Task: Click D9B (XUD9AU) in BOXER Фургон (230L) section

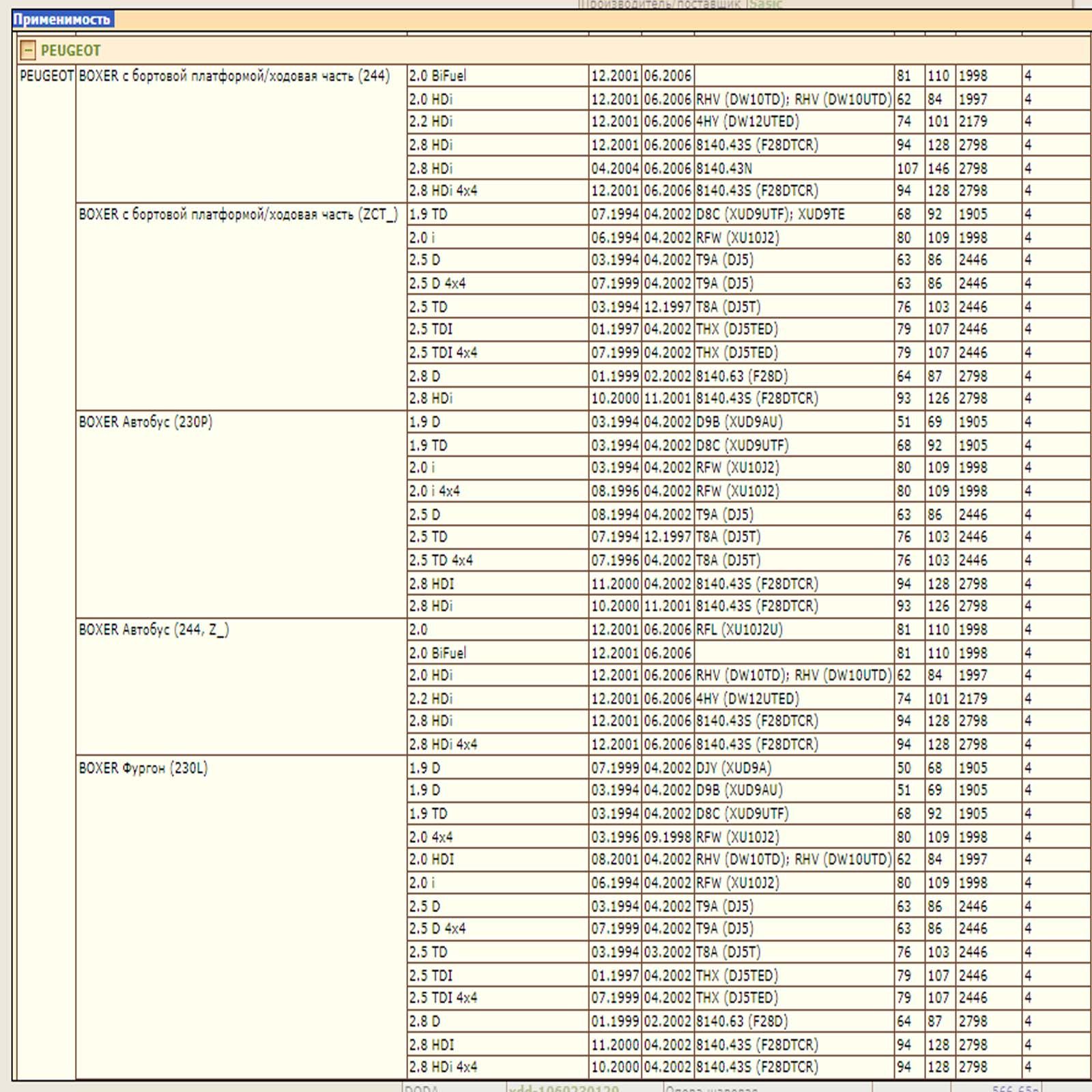Action: point(794,790)
